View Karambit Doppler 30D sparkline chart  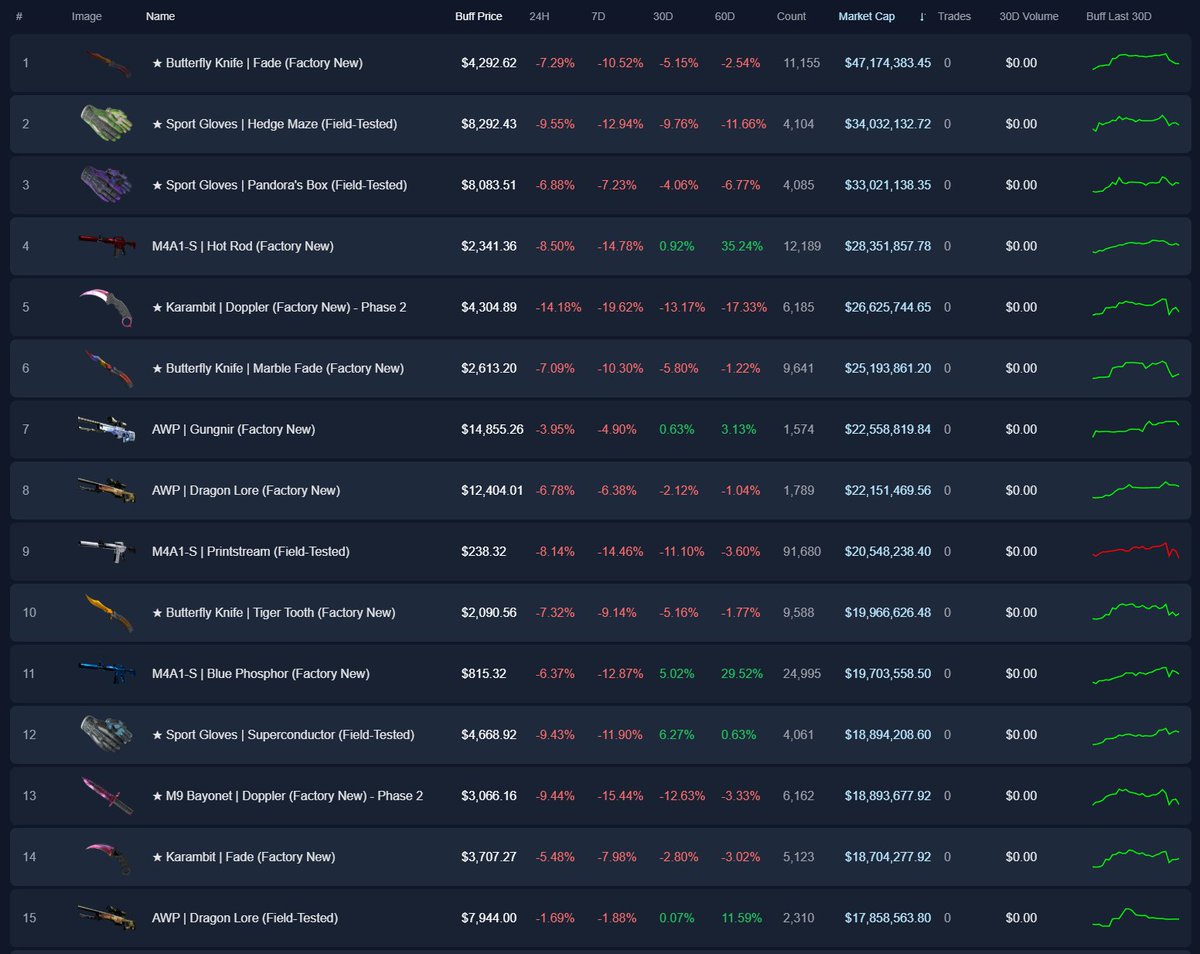pos(1136,306)
